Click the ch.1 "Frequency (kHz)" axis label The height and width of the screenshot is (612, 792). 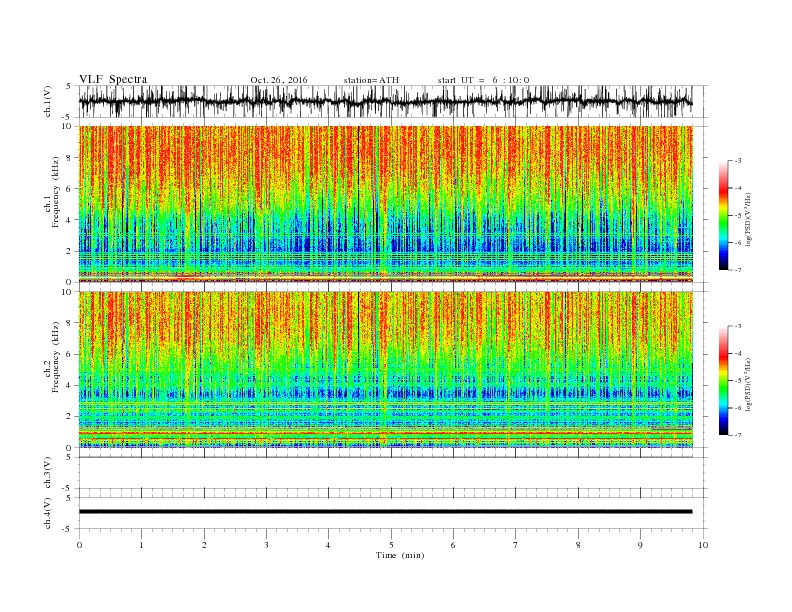[x=56, y=192]
